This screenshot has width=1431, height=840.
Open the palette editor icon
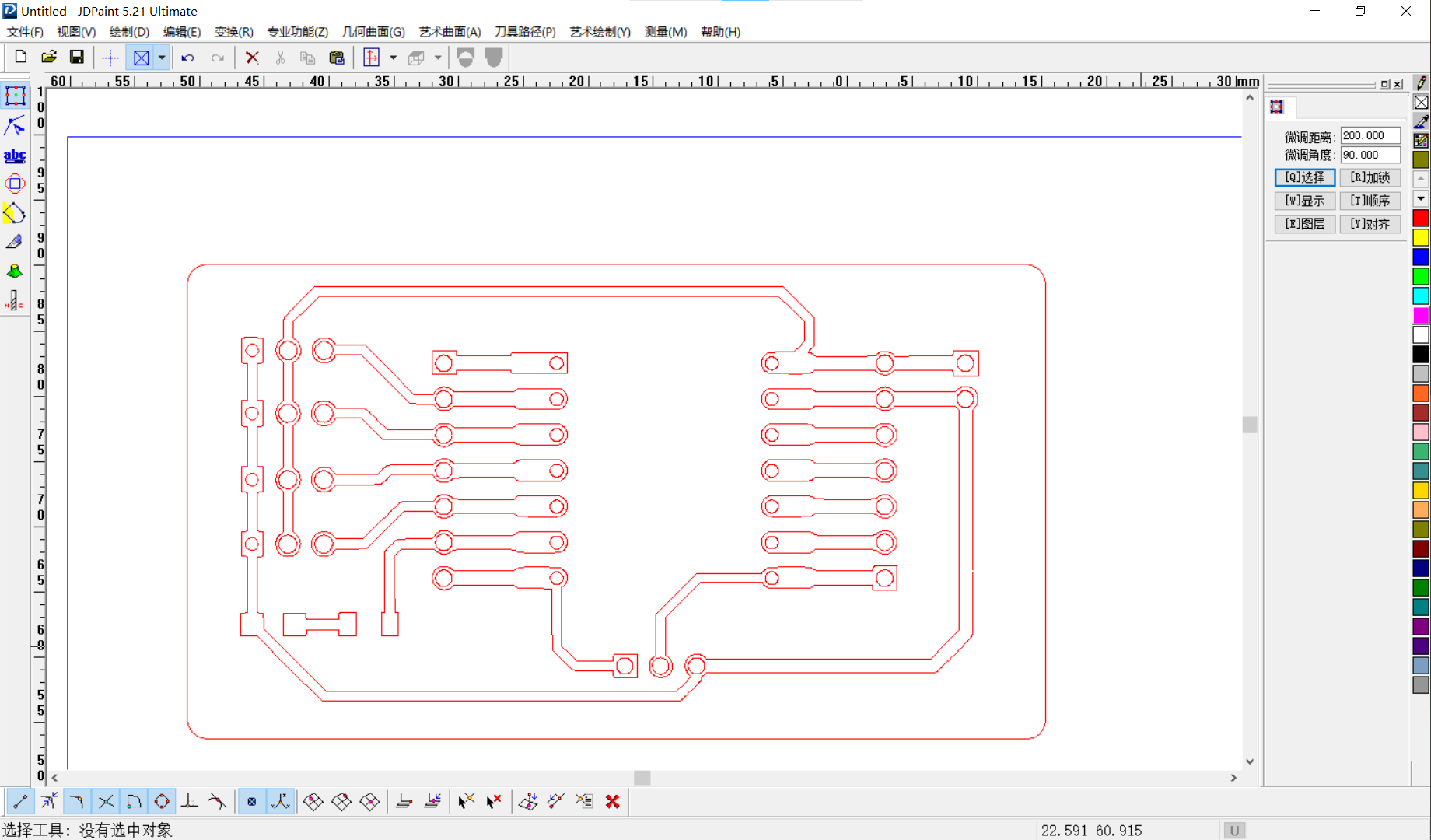pos(1421,141)
